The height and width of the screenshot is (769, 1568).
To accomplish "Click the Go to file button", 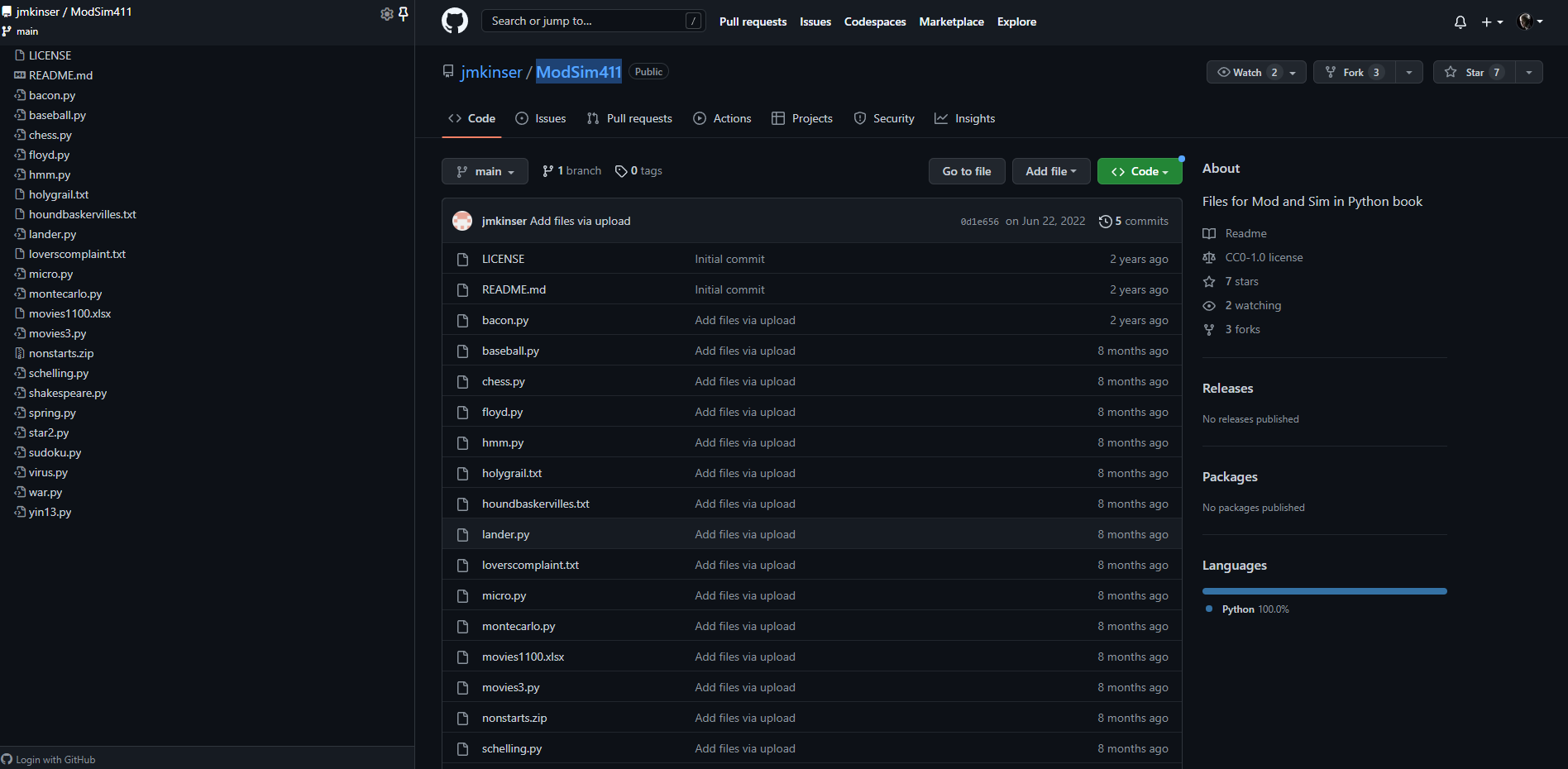I will [x=967, y=171].
